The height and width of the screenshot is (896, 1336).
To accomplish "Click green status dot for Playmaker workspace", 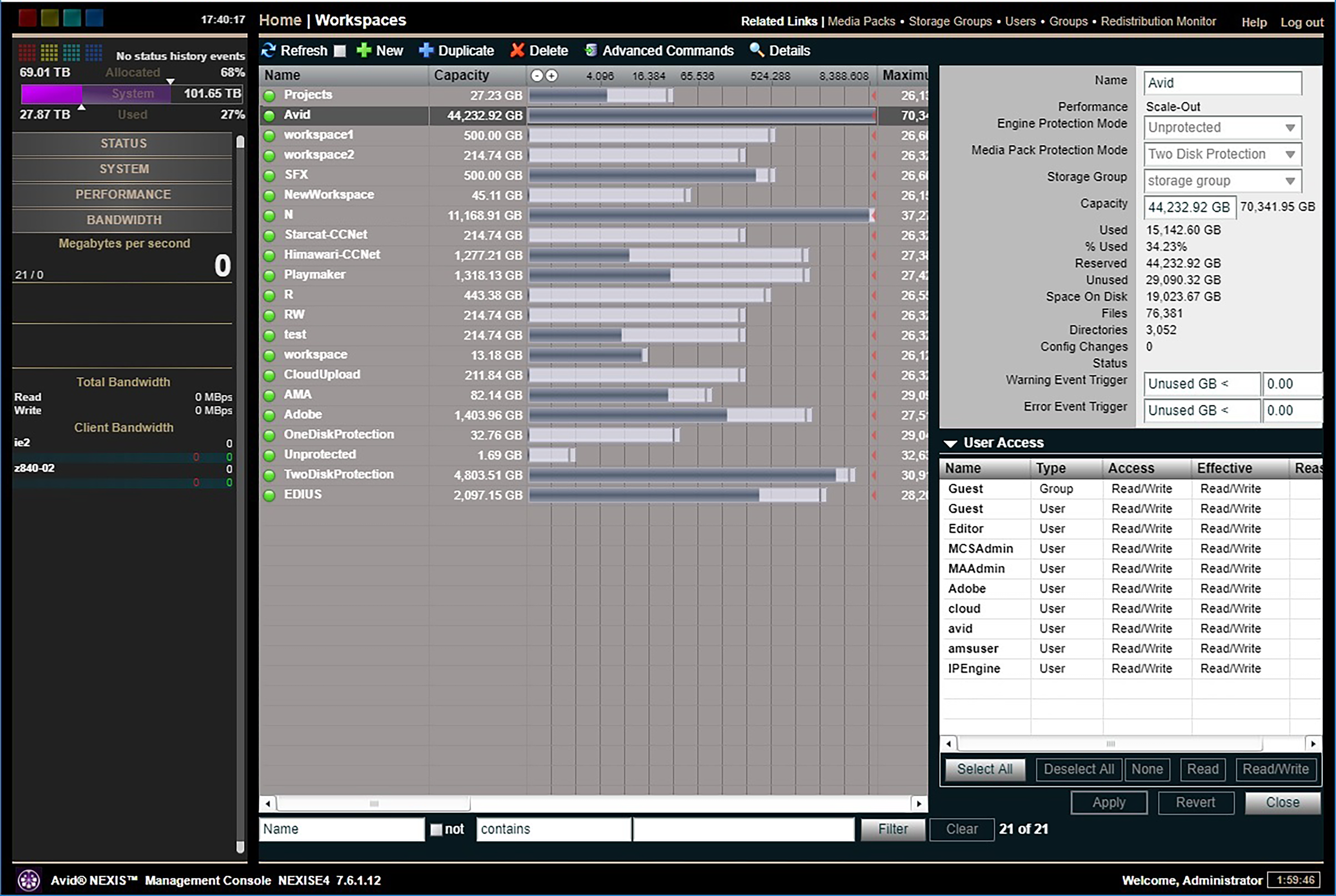I will pos(269,275).
